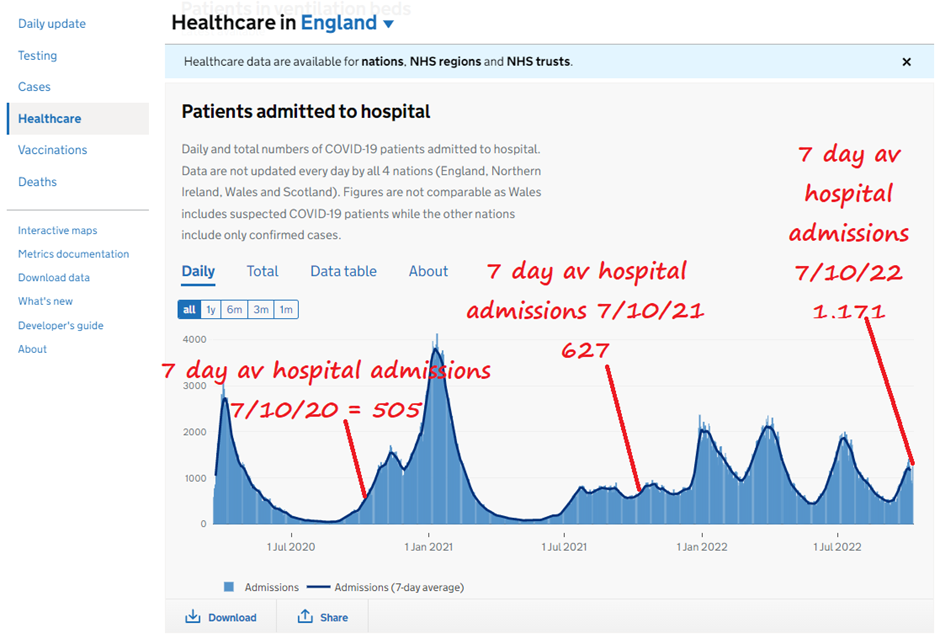This screenshot has height=639, width=940.
Task: Open the Deaths section in sidebar
Action: pyautogui.click(x=38, y=182)
